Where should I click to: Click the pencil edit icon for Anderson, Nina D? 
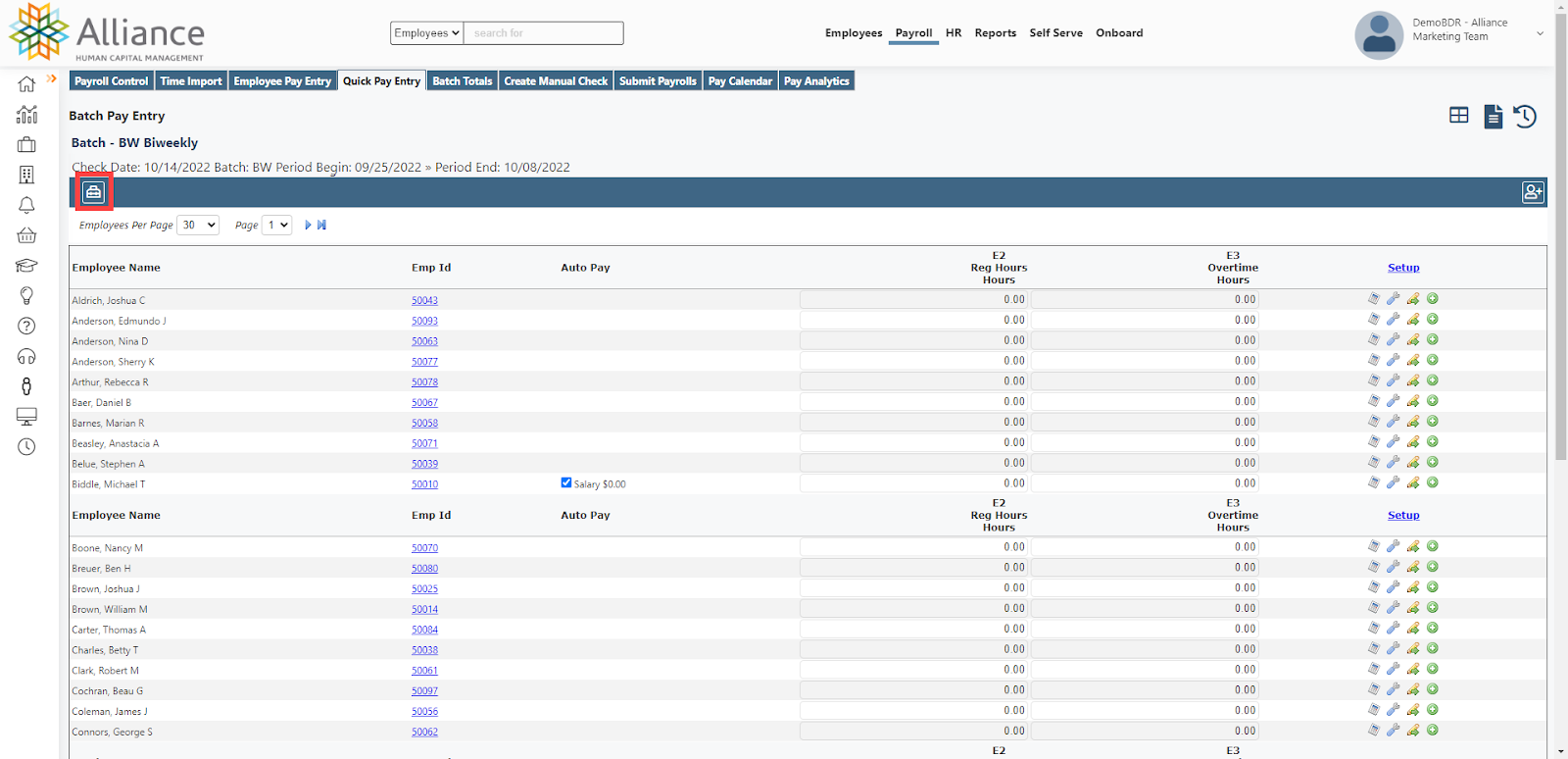(x=1413, y=340)
